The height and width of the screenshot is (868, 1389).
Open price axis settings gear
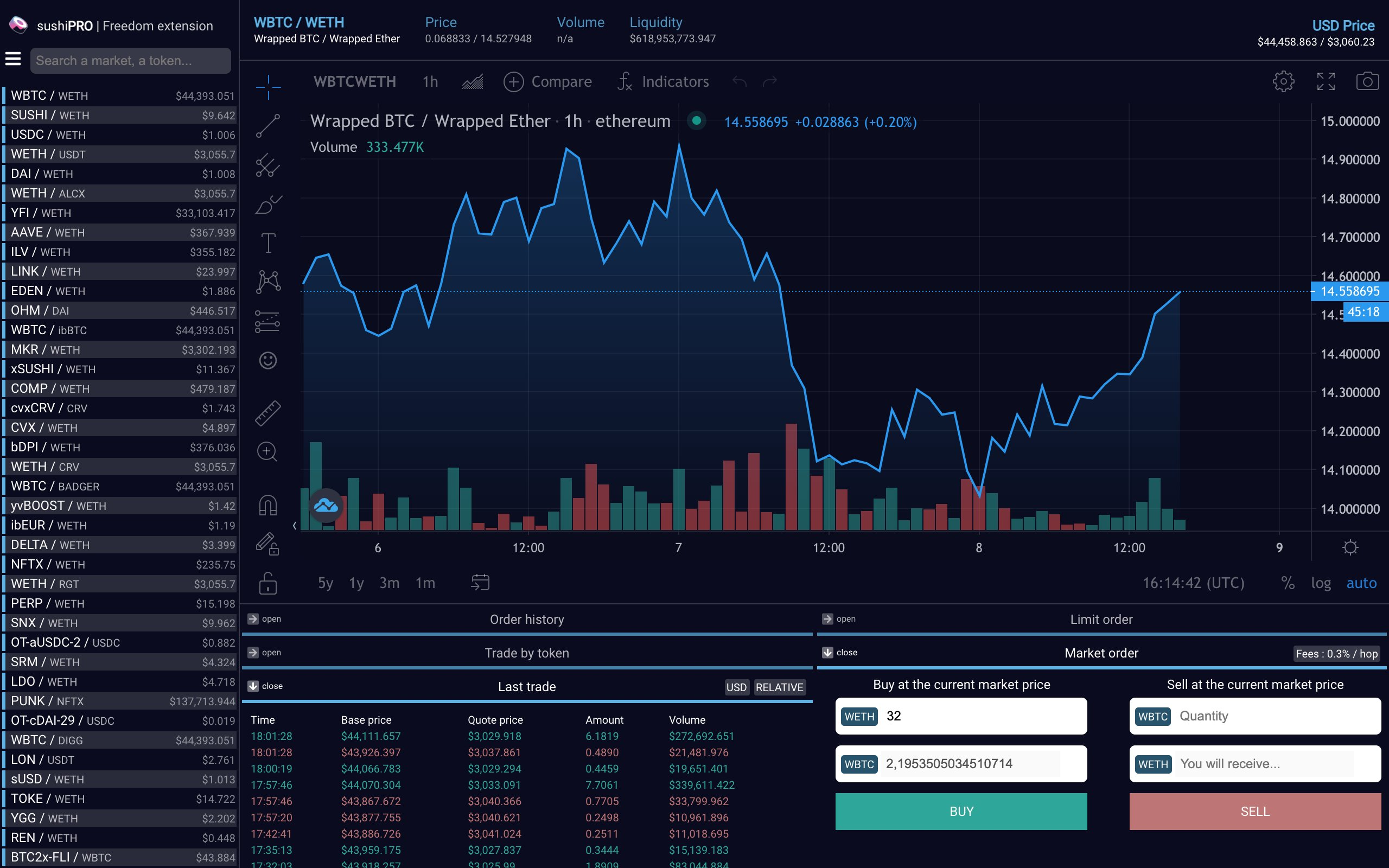tap(1350, 547)
